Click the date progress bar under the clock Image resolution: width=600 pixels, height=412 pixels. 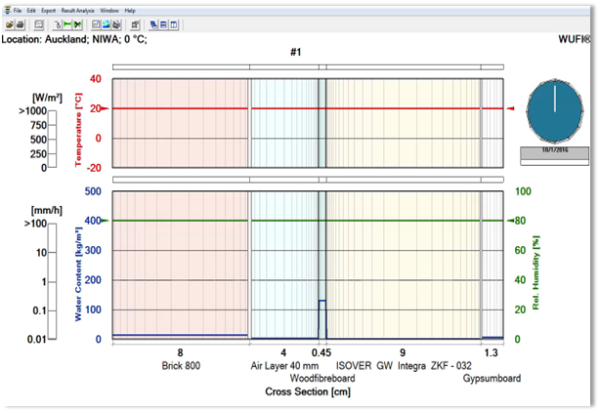(x=552, y=155)
